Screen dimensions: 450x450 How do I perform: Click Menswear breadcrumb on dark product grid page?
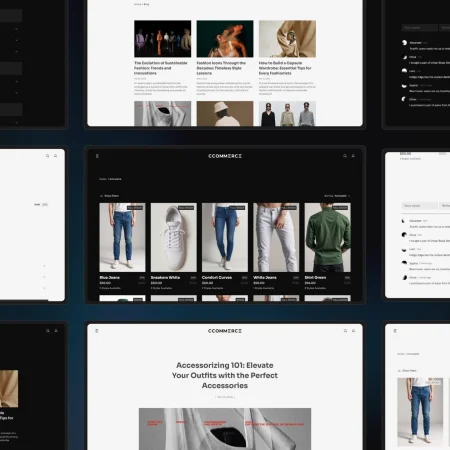115,179
